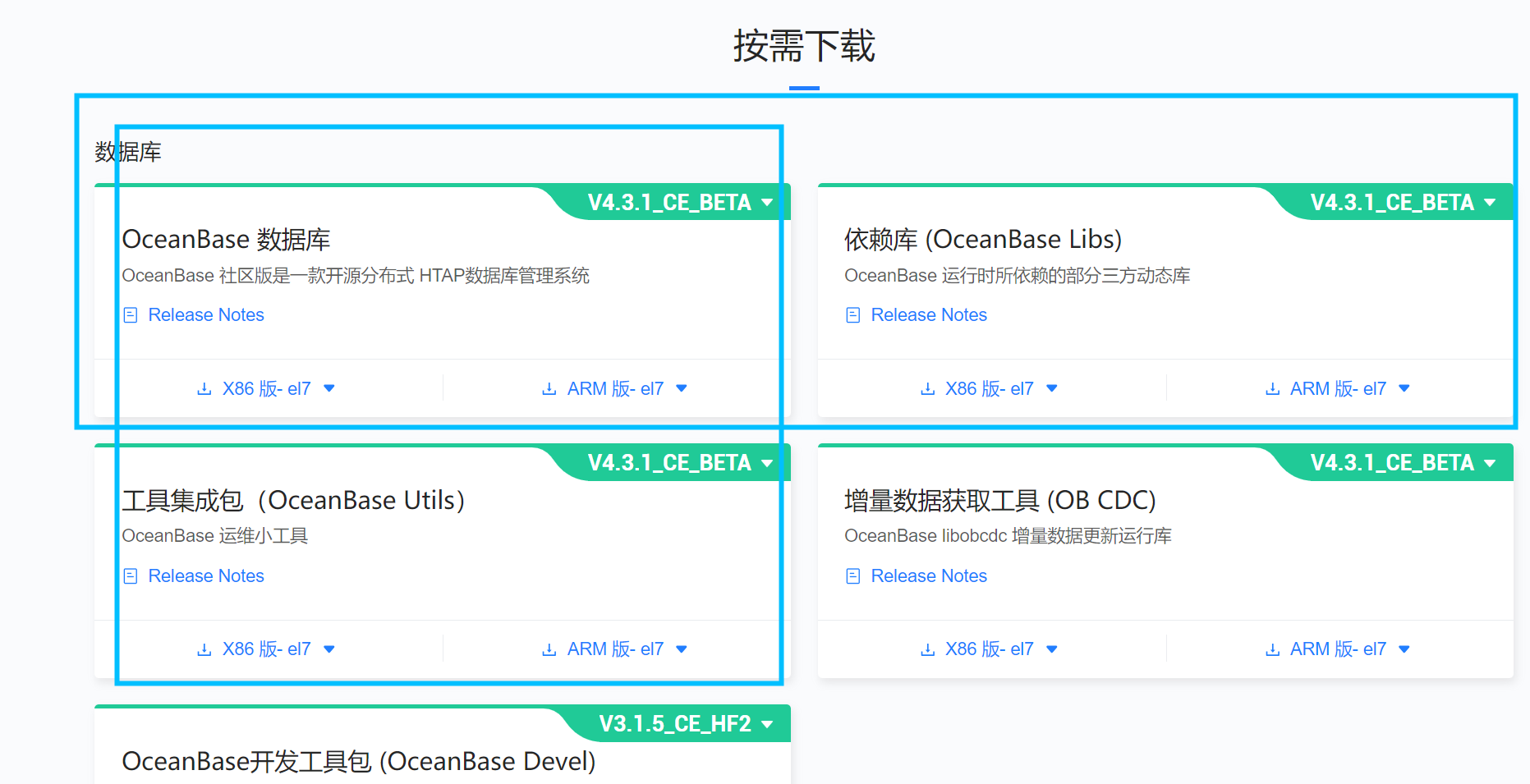Open Release Notes for 工具集成包 OceanBase Utils
The height and width of the screenshot is (784, 1530).
click(206, 576)
